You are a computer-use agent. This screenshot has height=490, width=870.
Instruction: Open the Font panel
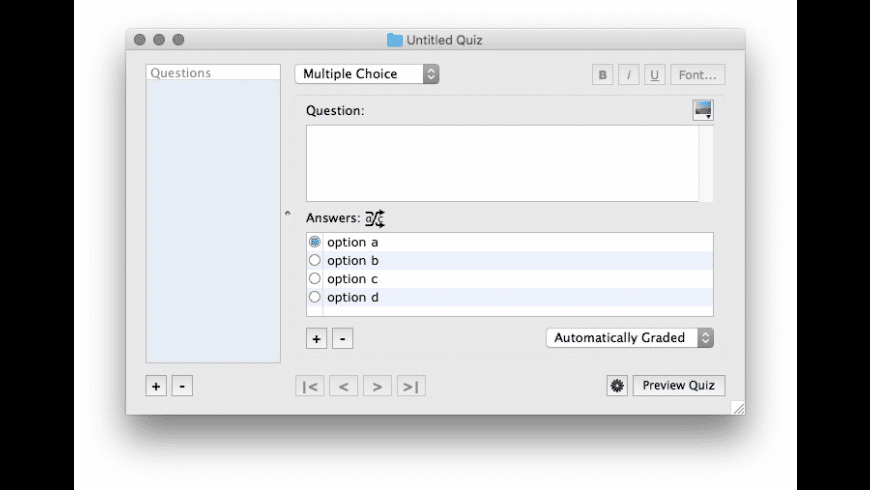click(697, 75)
